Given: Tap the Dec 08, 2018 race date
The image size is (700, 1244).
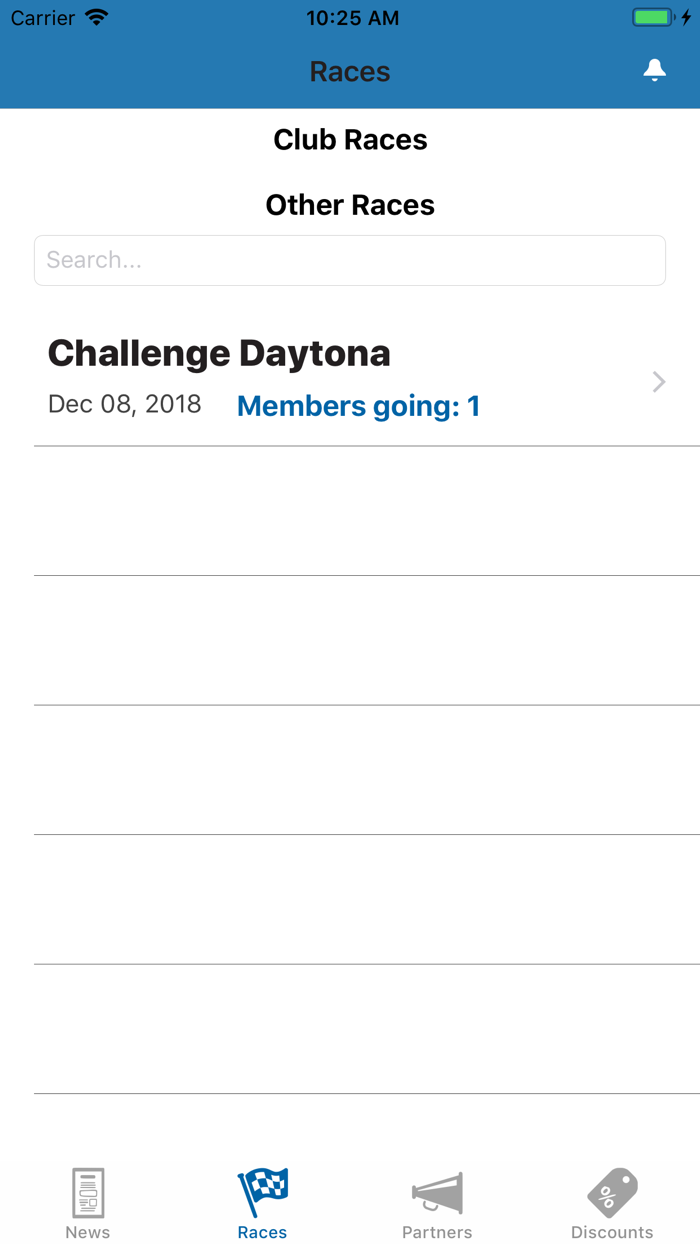Looking at the screenshot, I should coord(125,404).
